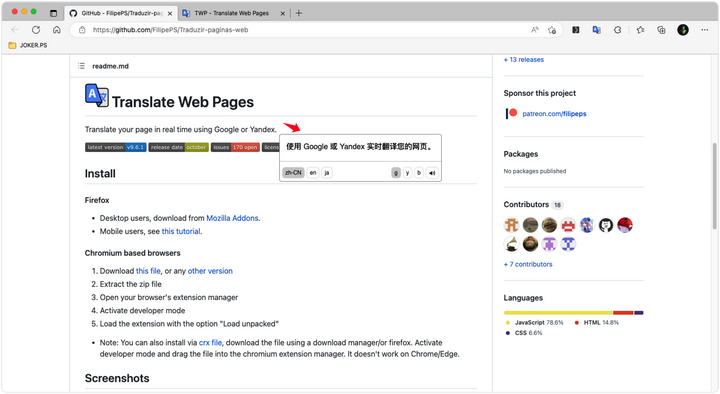
Task: Open the Collections toolbar icon
Action: 661,30
